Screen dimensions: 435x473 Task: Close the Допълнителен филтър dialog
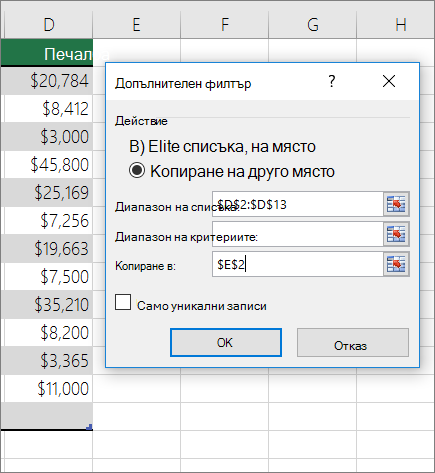pos(389,81)
